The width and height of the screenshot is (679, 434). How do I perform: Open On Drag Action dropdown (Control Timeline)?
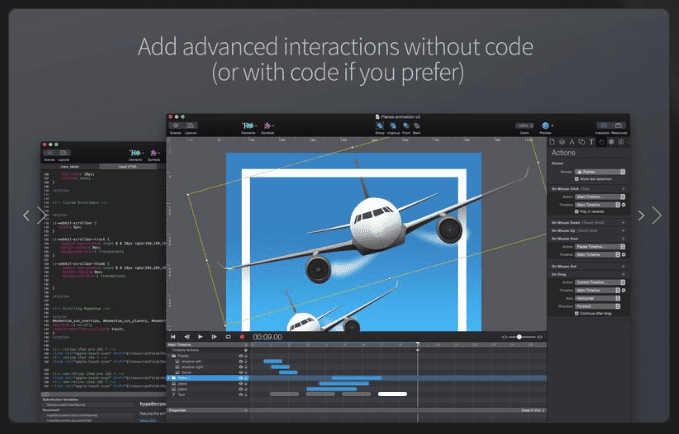click(600, 282)
